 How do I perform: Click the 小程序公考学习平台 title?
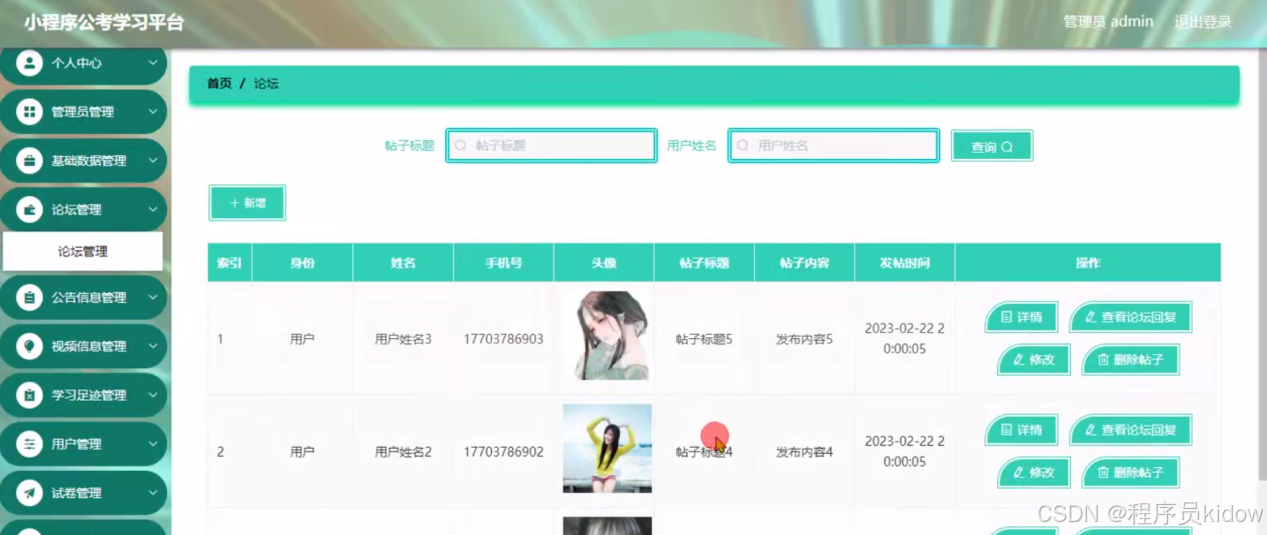pyautogui.click(x=103, y=23)
